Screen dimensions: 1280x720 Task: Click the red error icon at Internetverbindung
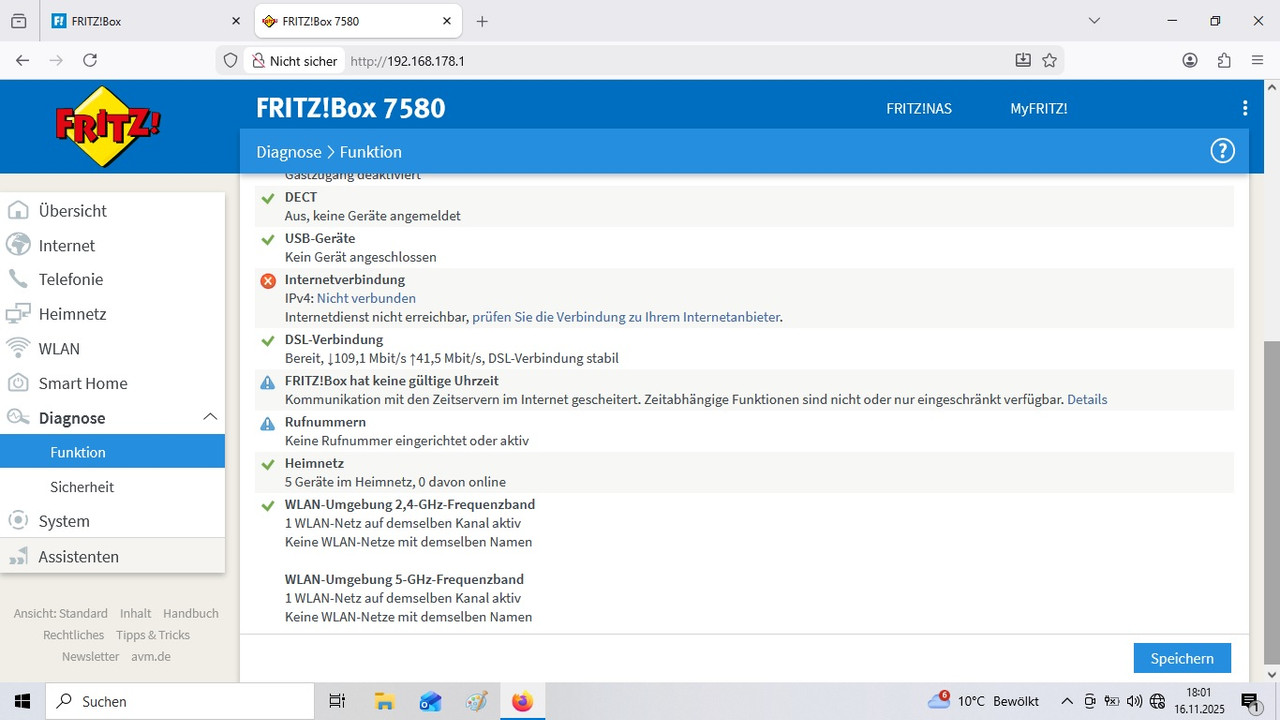[x=268, y=280]
